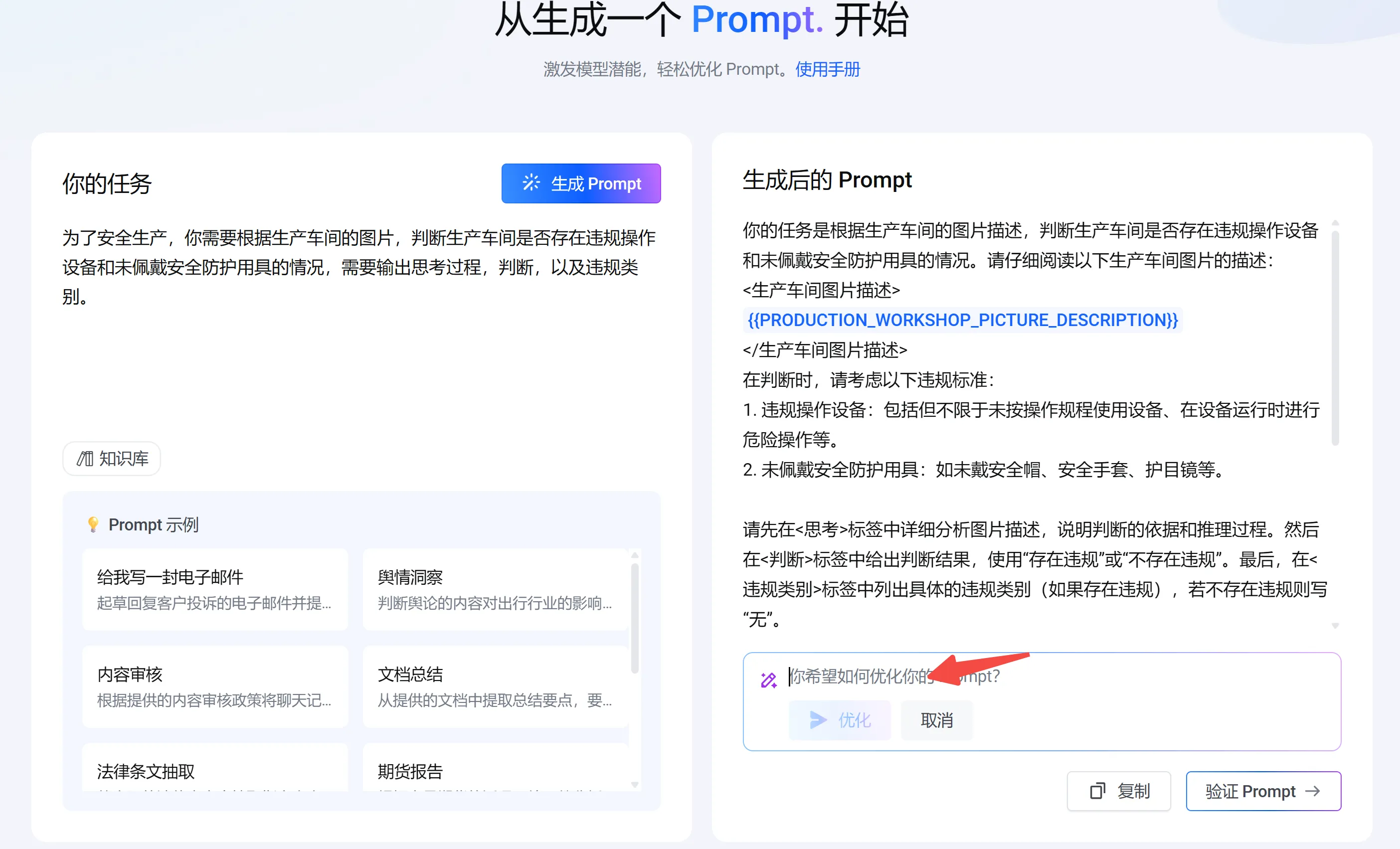Pick the 文档总结 example card
Image resolution: width=1400 pixels, height=849 pixels.
(495, 686)
